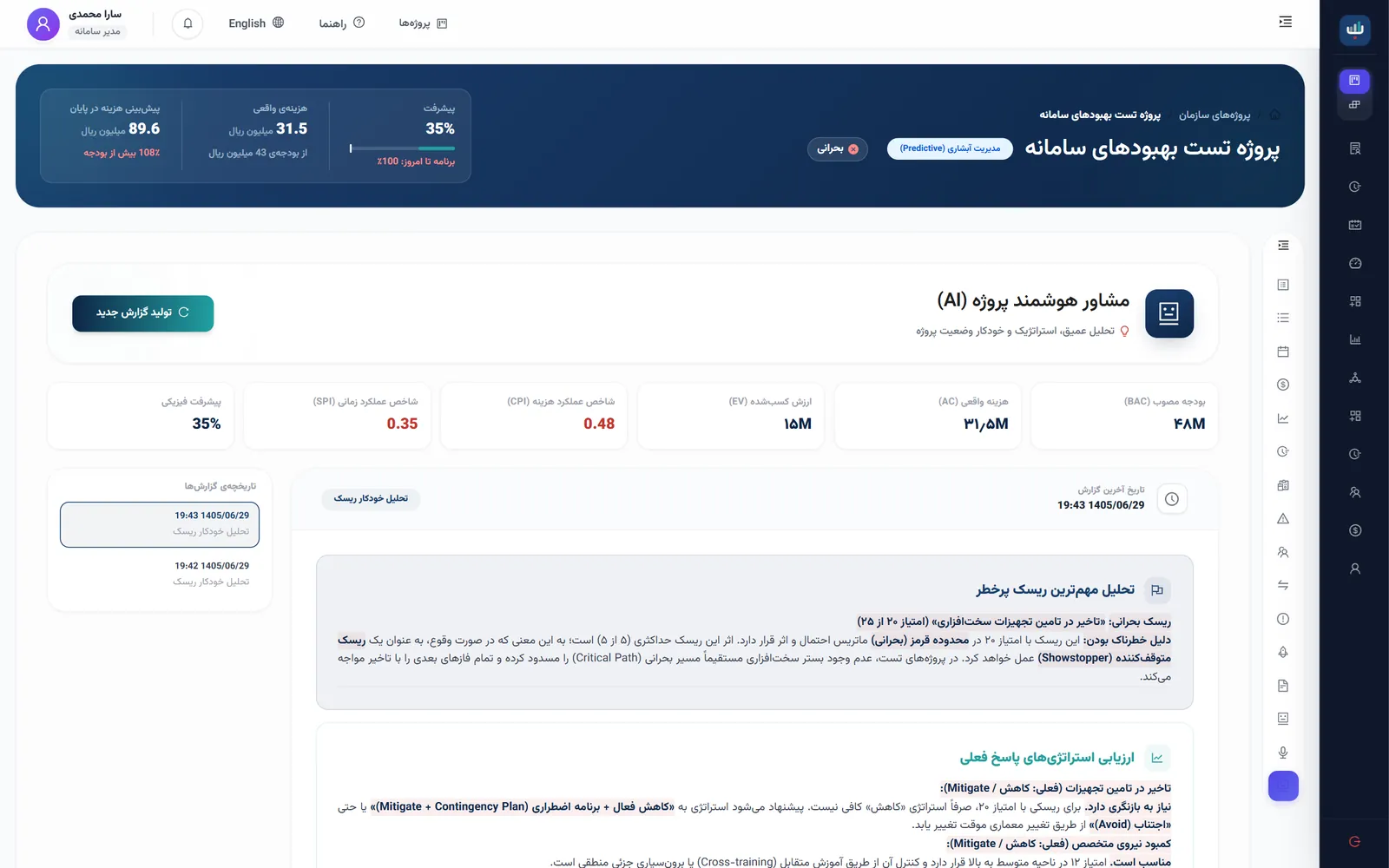Click the clock icon beside last report date
This screenshot has width=1389, height=868.
pyautogui.click(x=1172, y=499)
